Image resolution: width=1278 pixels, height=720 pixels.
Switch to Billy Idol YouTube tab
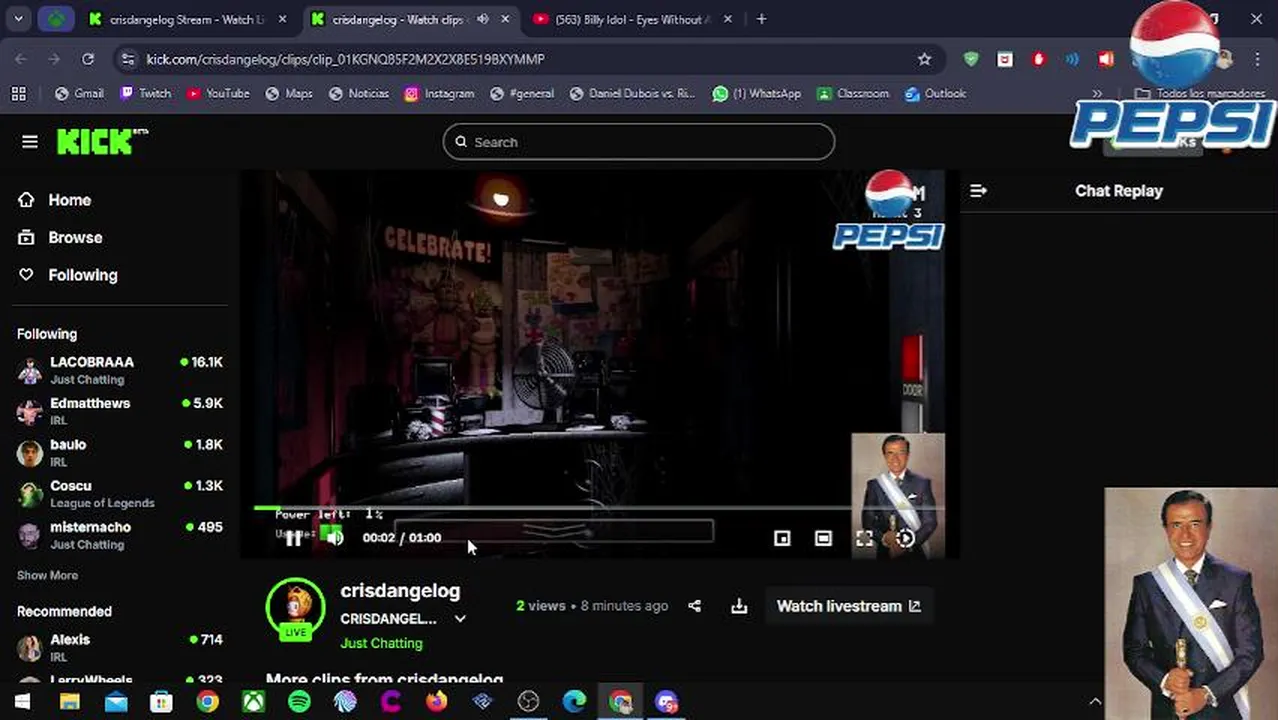[x=634, y=19]
